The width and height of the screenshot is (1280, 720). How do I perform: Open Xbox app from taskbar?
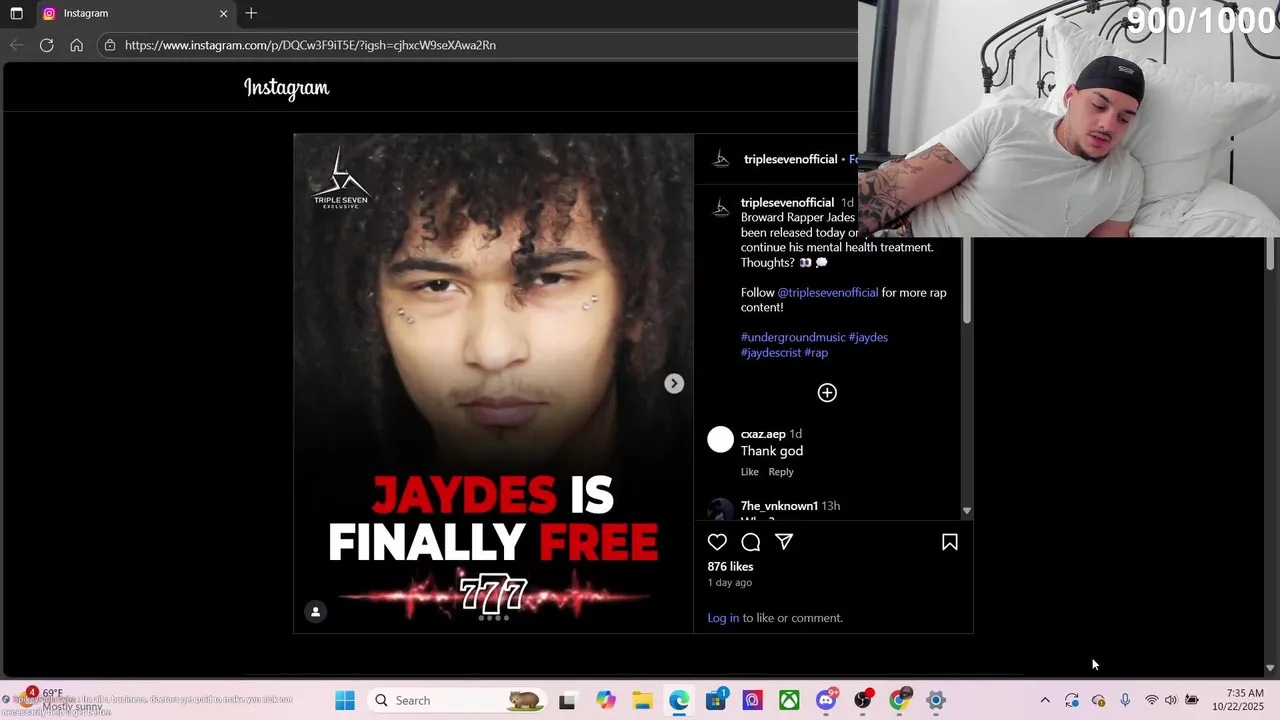pyautogui.click(x=789, y=701)
